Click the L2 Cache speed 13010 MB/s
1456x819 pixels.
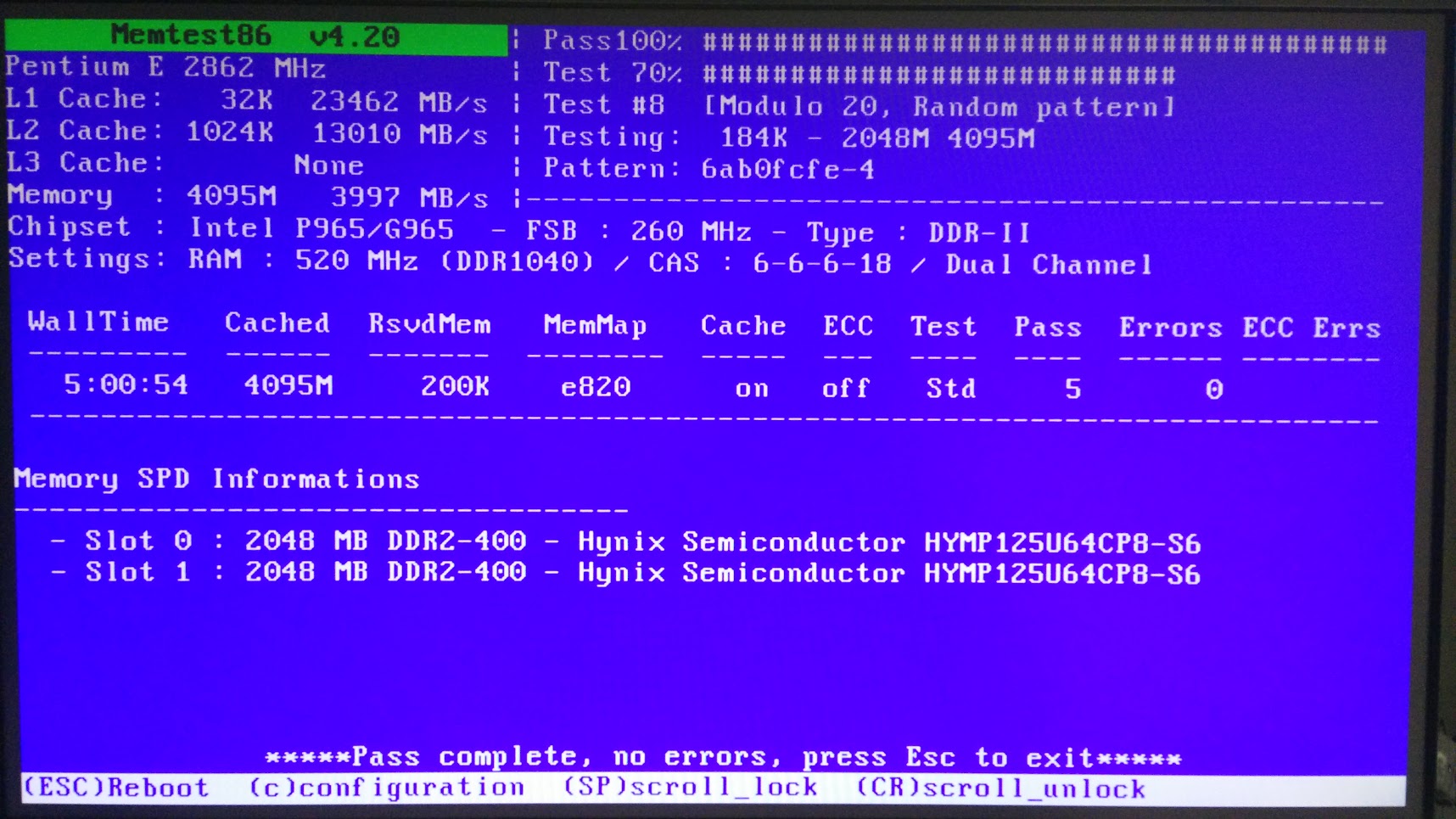(x=400, y=134)
